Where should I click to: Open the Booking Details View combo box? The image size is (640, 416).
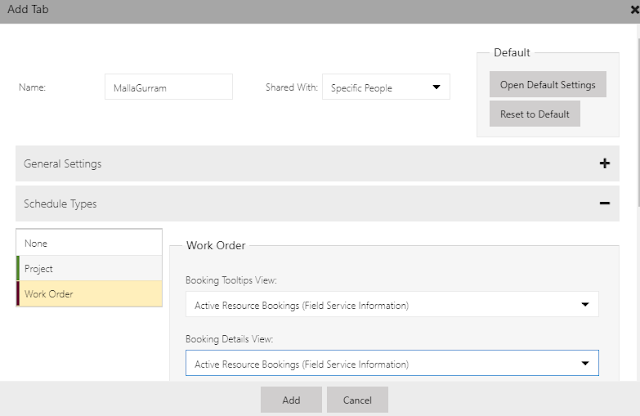pyautogui.click(x=392, y=363)
